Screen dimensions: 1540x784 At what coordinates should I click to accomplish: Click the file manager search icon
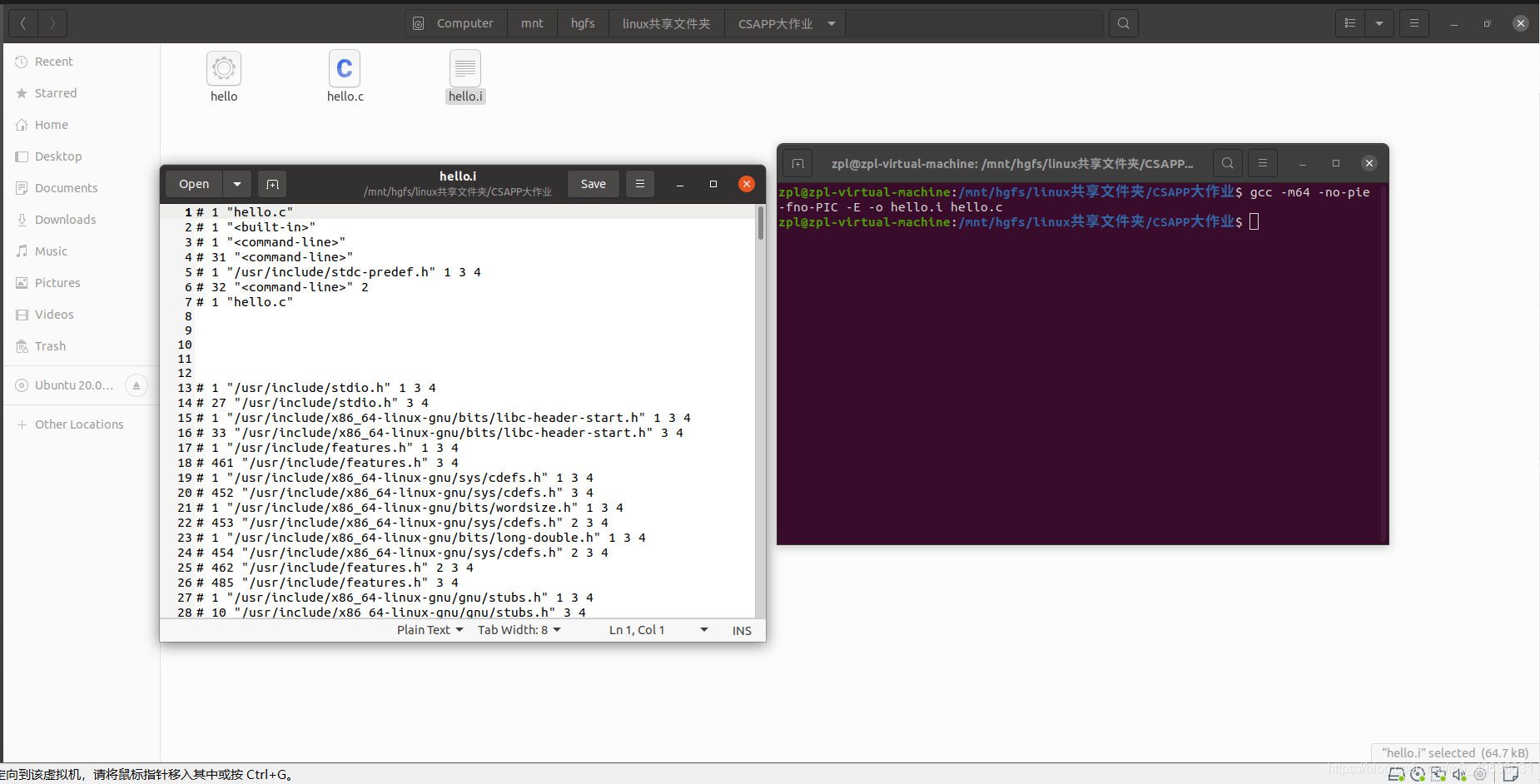click(1123, 23)
